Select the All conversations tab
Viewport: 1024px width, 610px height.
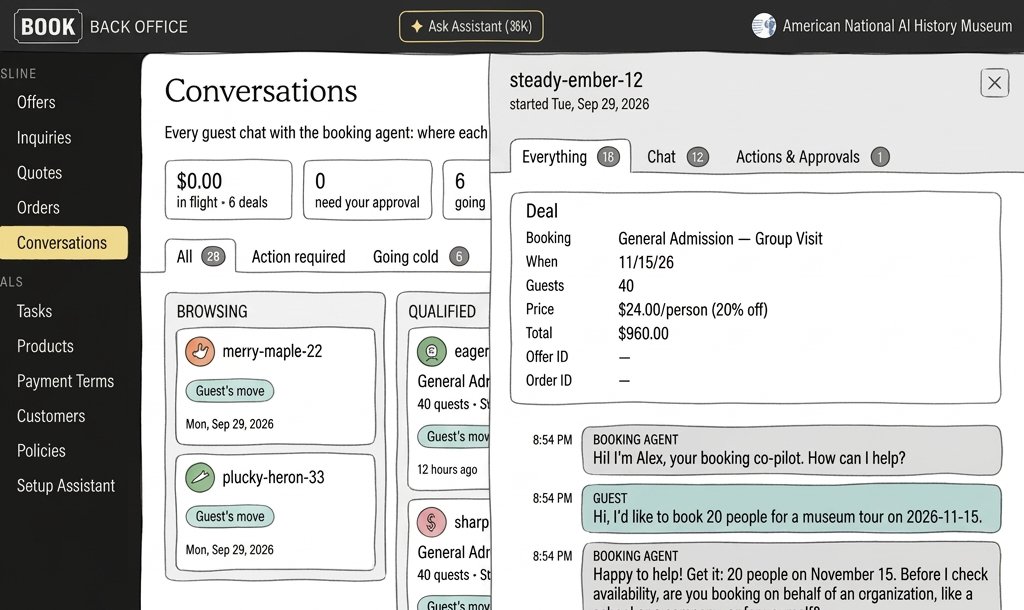pyautogui.click(x=200, y=256)
